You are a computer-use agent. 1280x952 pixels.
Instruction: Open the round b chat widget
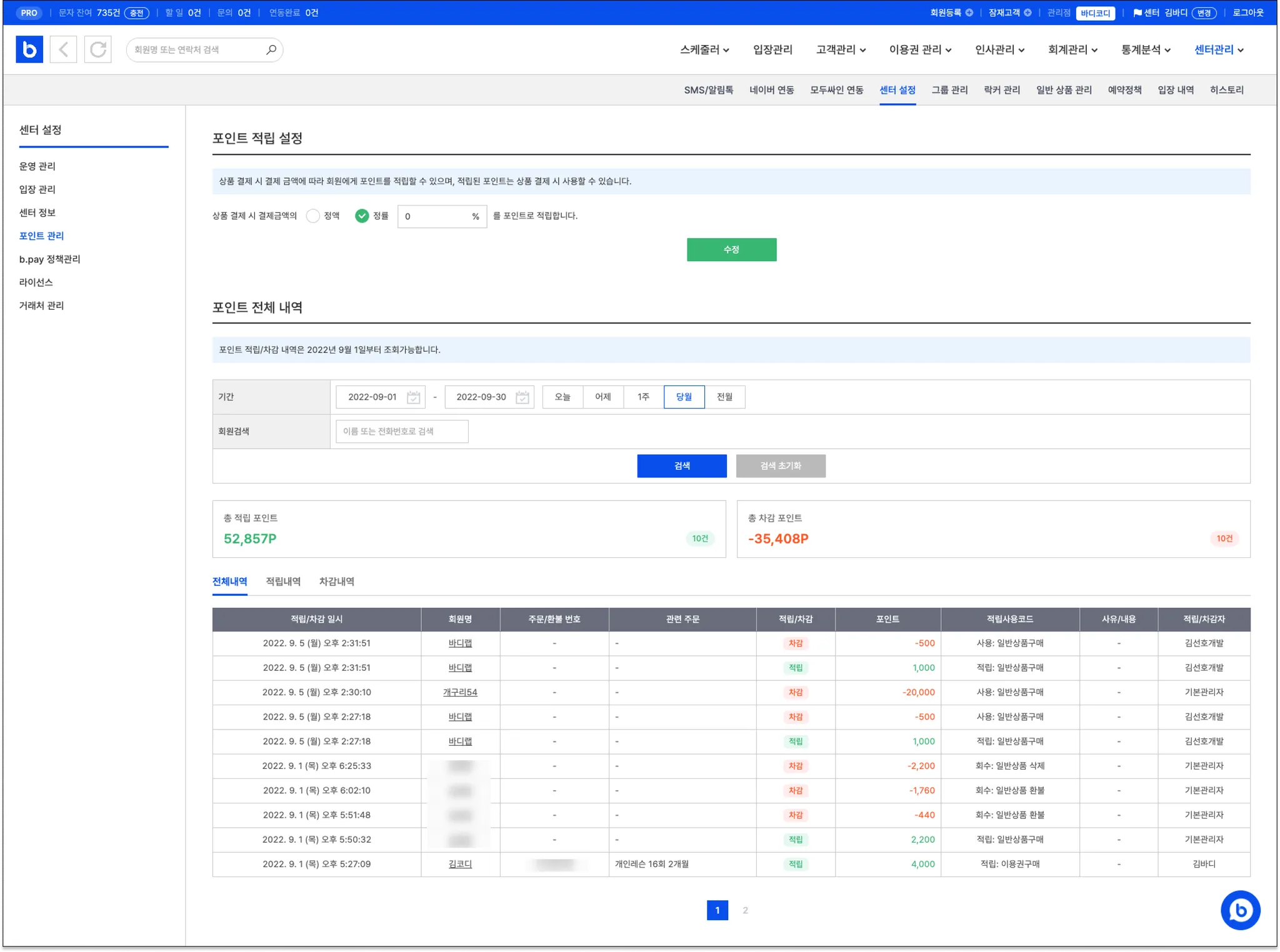point(1240,910)
